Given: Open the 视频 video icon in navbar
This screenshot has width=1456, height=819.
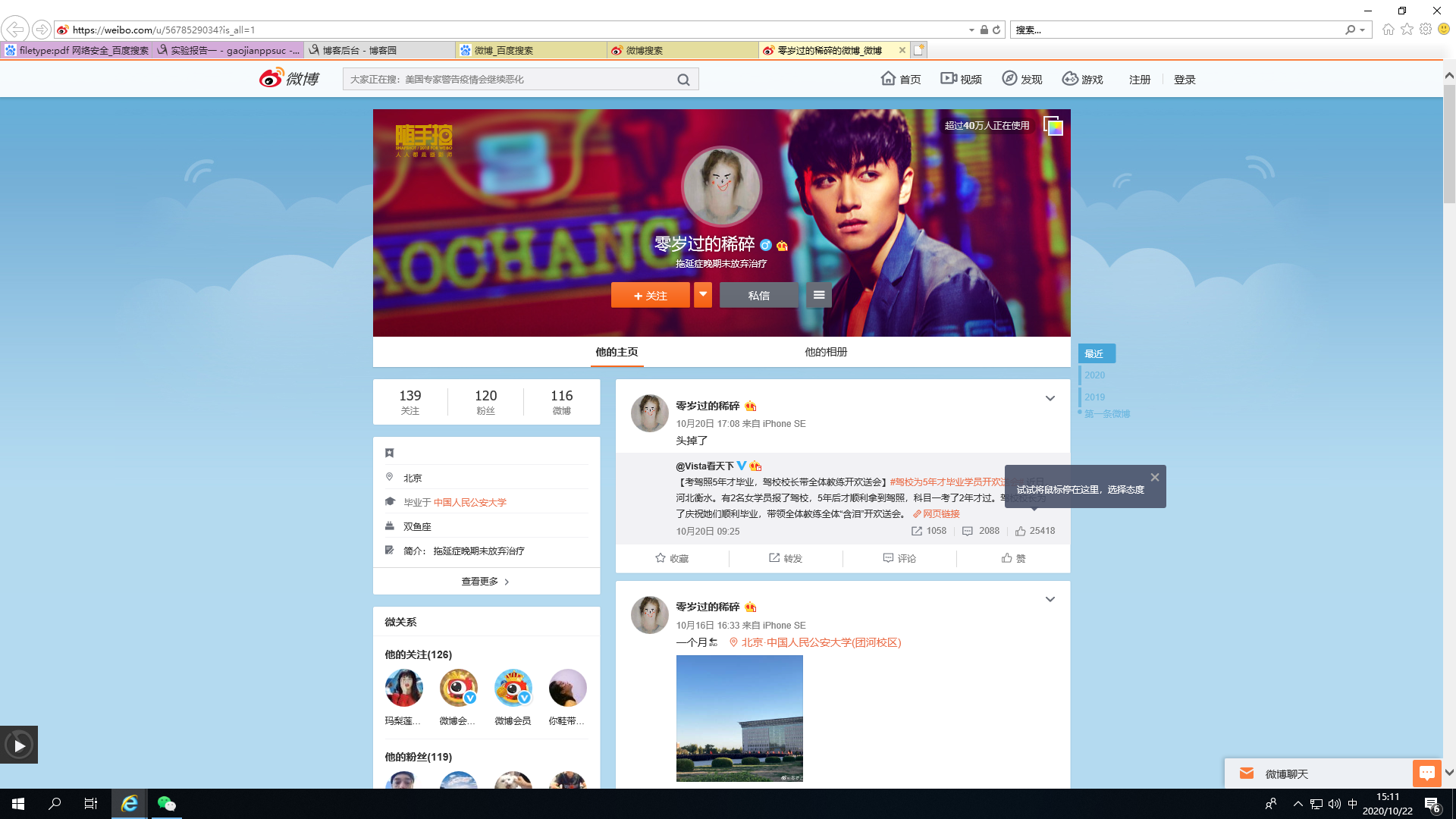Looking at the screenshot, I should (949, 79).
